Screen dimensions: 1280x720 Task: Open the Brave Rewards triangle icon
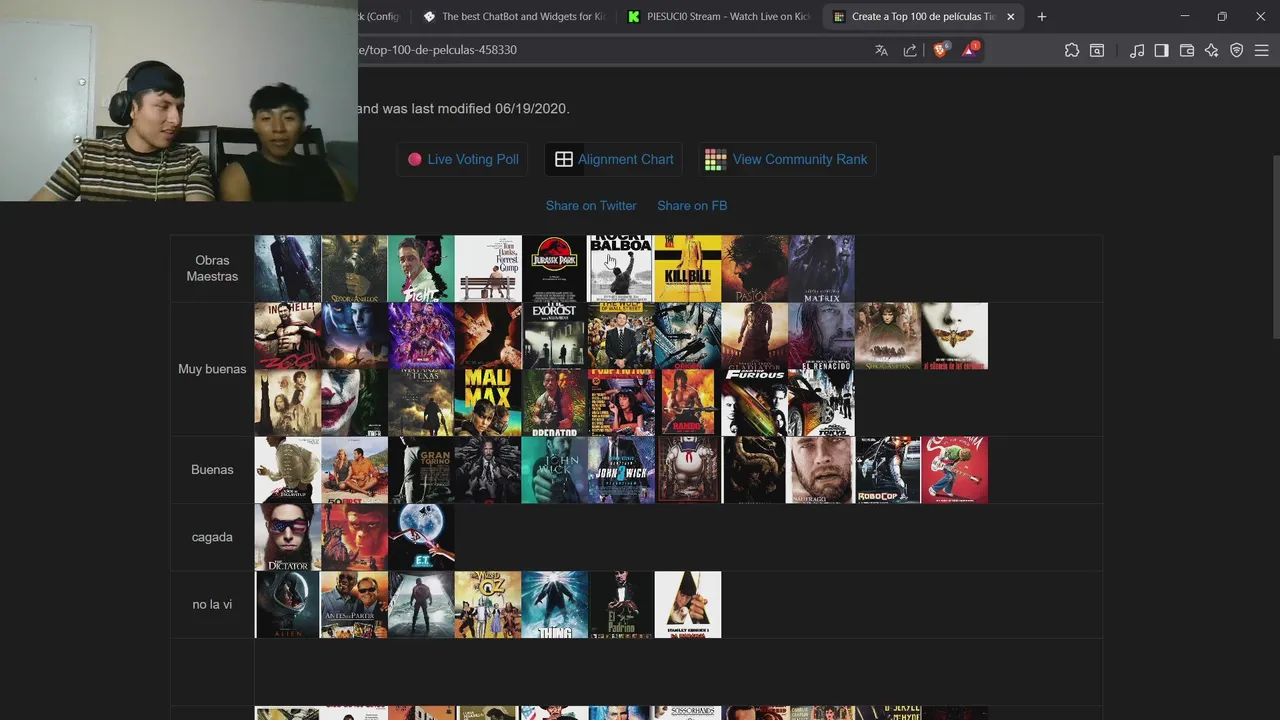pos(970,49)
